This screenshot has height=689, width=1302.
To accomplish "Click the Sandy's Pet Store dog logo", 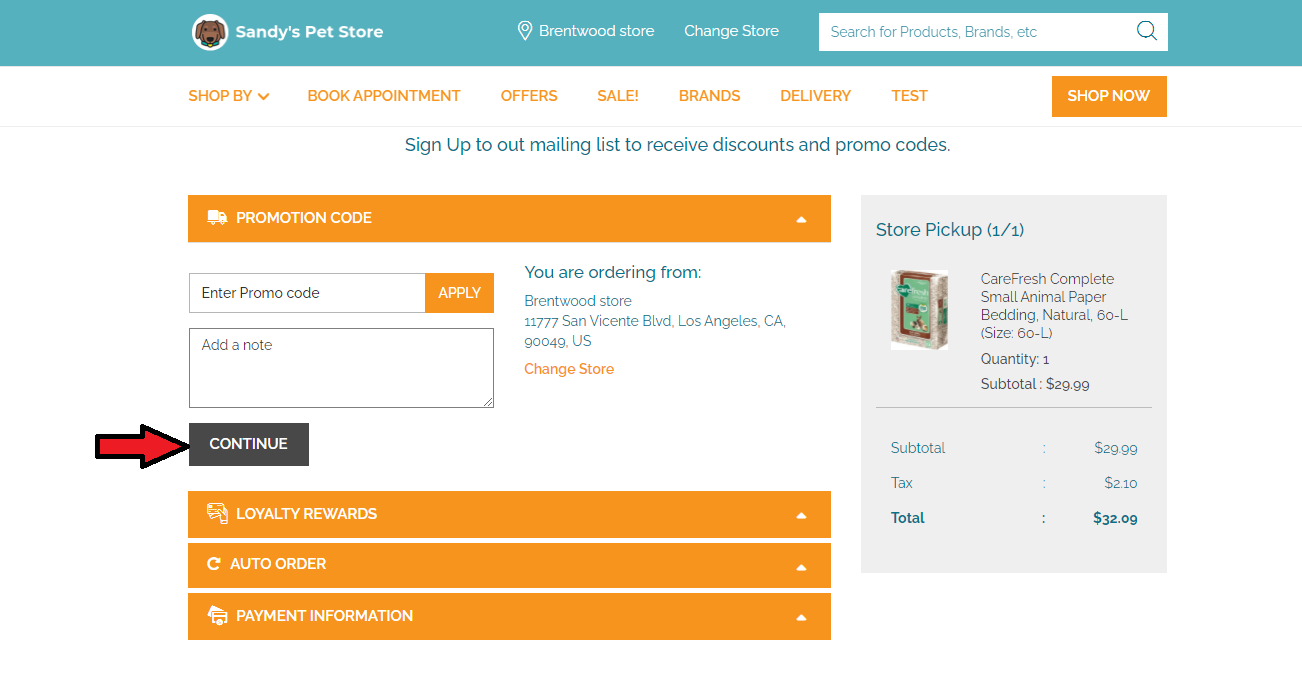I will (x=210, y=32).
